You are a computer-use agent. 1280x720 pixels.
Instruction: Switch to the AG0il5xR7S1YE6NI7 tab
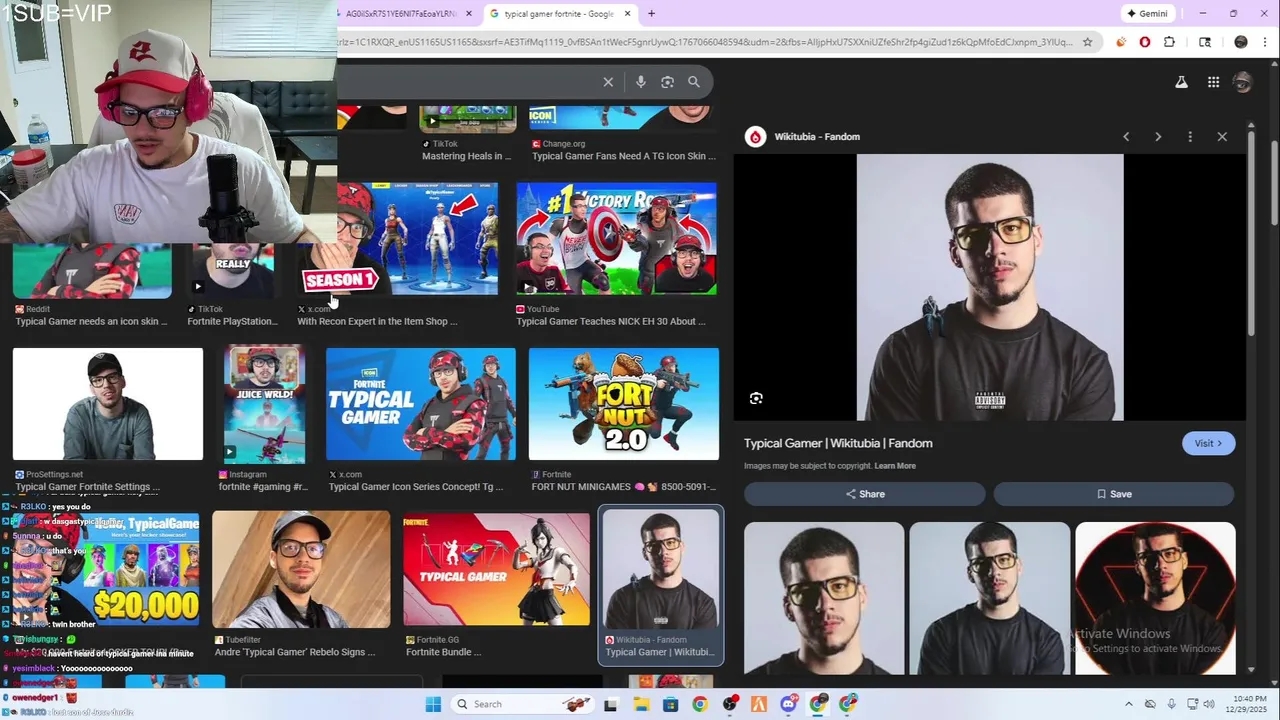coord(400,14)
